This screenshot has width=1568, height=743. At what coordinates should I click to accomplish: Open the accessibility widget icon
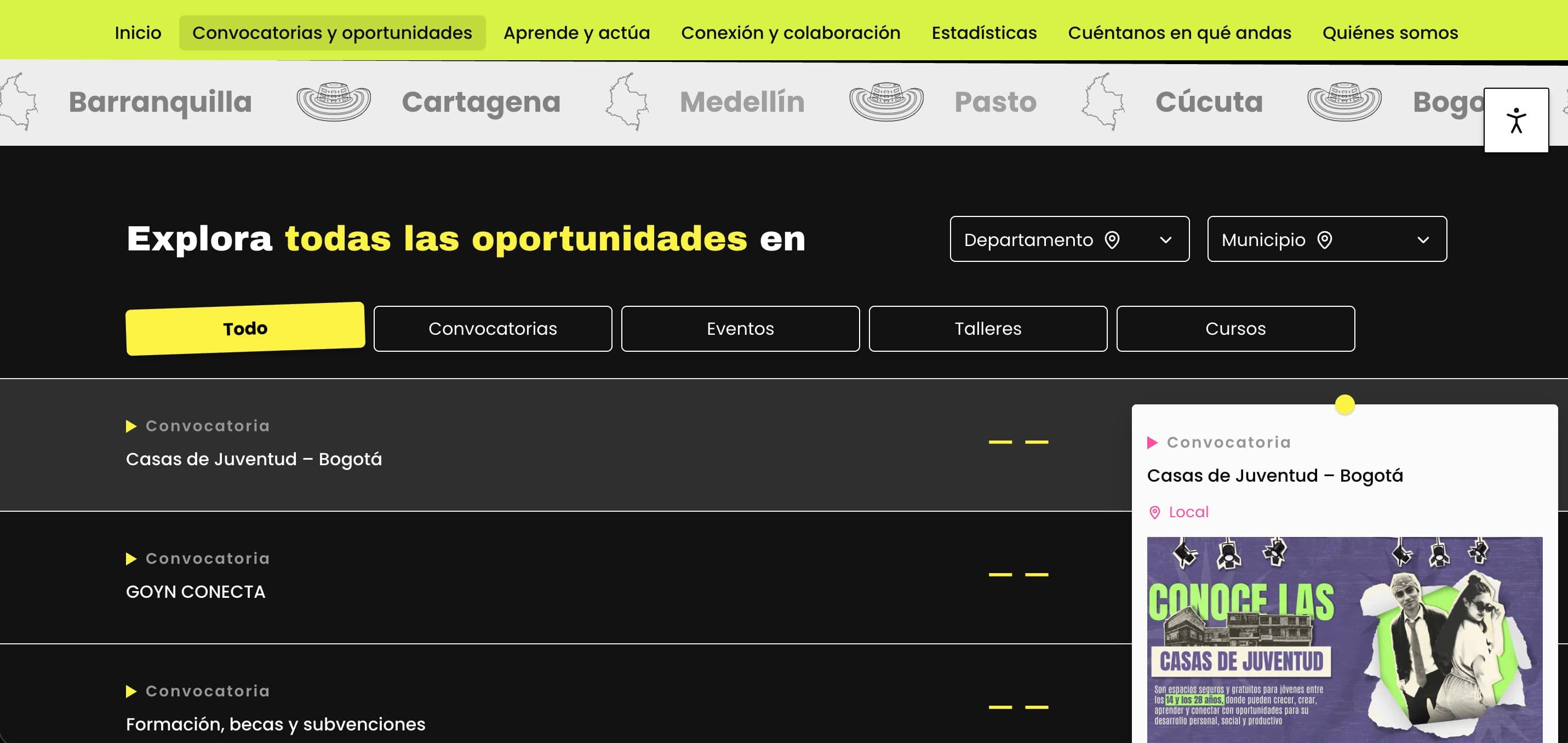[x=1515, y=120]
